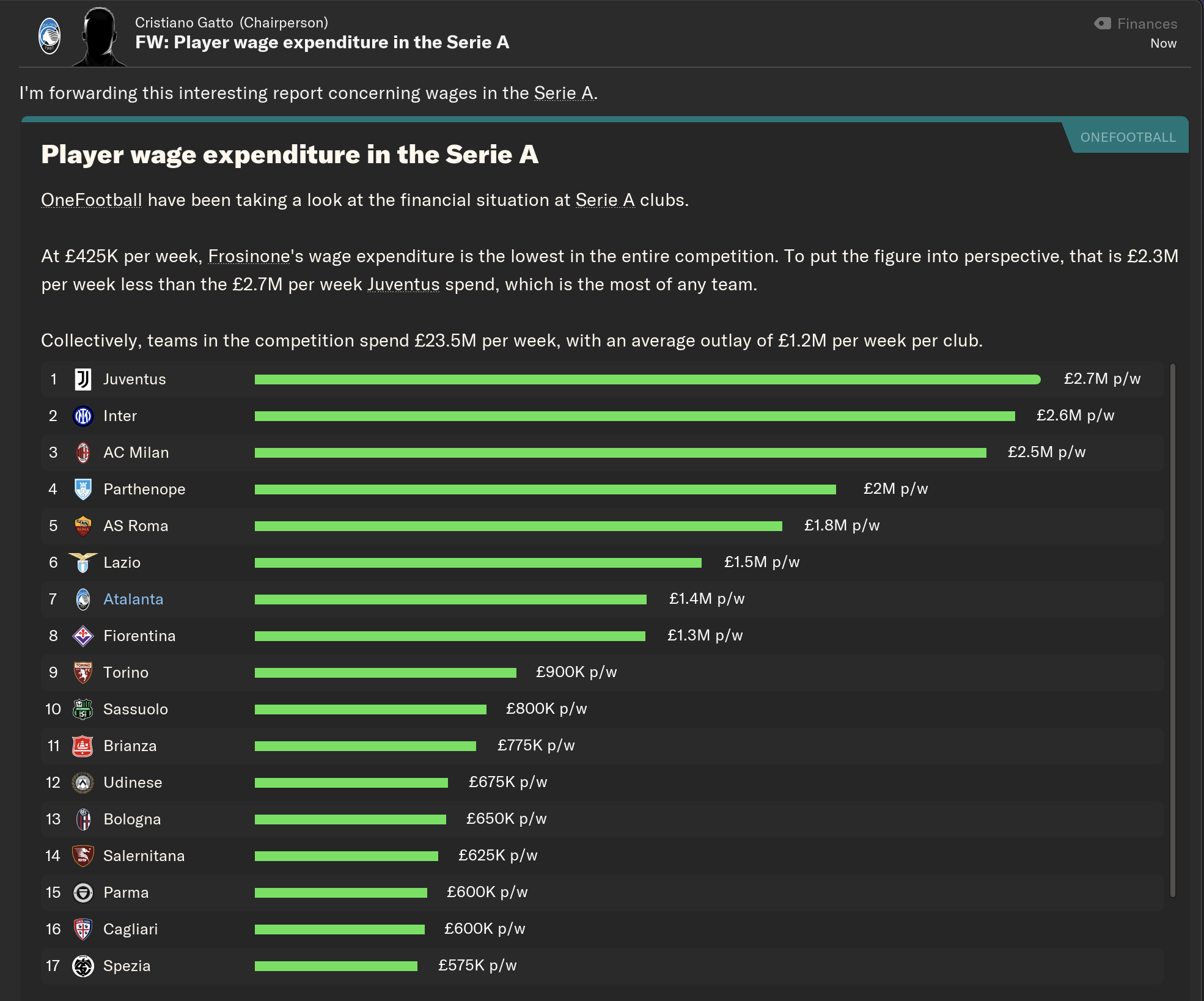Open the chairperson's silhouette portrait
1204x1001 pixels.
[100, 37]
